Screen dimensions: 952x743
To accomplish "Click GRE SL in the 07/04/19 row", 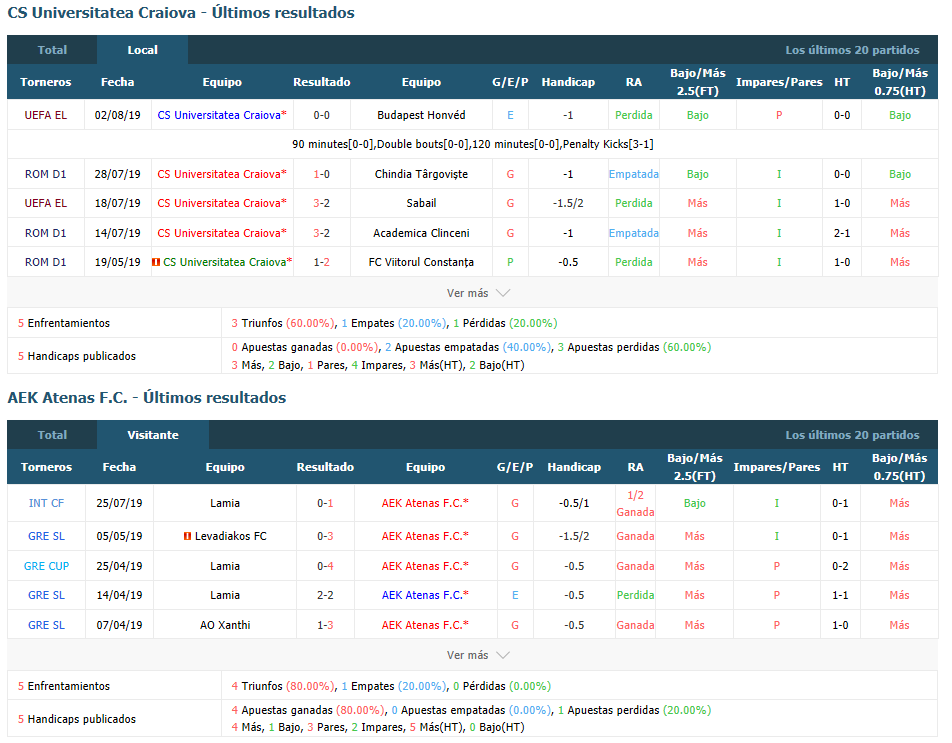I will coord(46,625).
